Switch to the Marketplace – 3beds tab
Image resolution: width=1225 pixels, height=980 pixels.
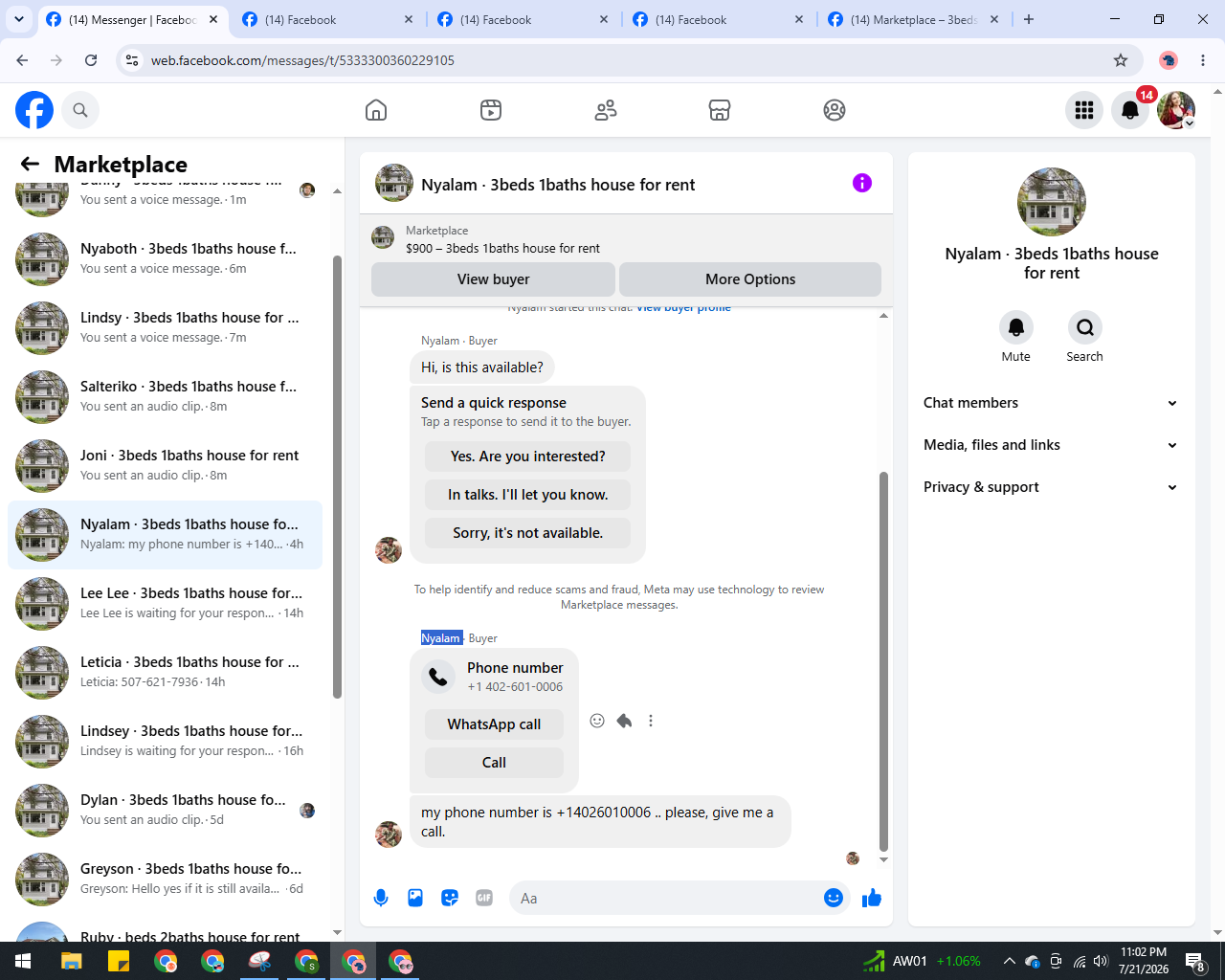916,19
